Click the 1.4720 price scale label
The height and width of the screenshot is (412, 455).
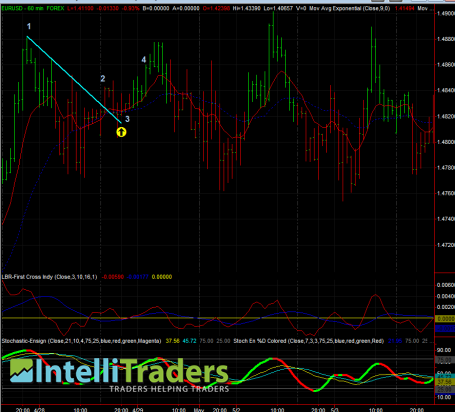(446, 245)
